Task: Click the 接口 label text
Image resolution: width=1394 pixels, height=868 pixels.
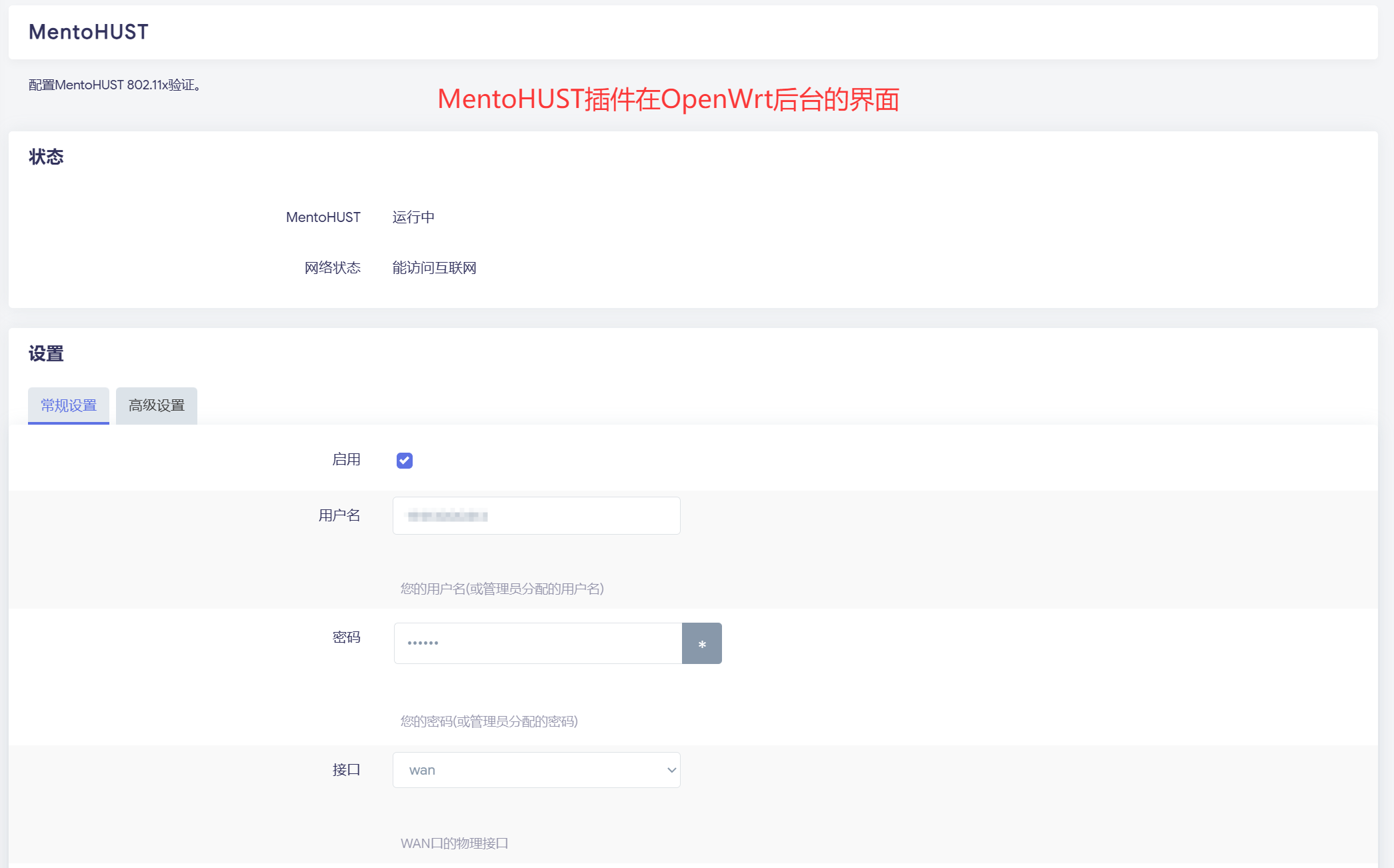Action: [346, 770]
